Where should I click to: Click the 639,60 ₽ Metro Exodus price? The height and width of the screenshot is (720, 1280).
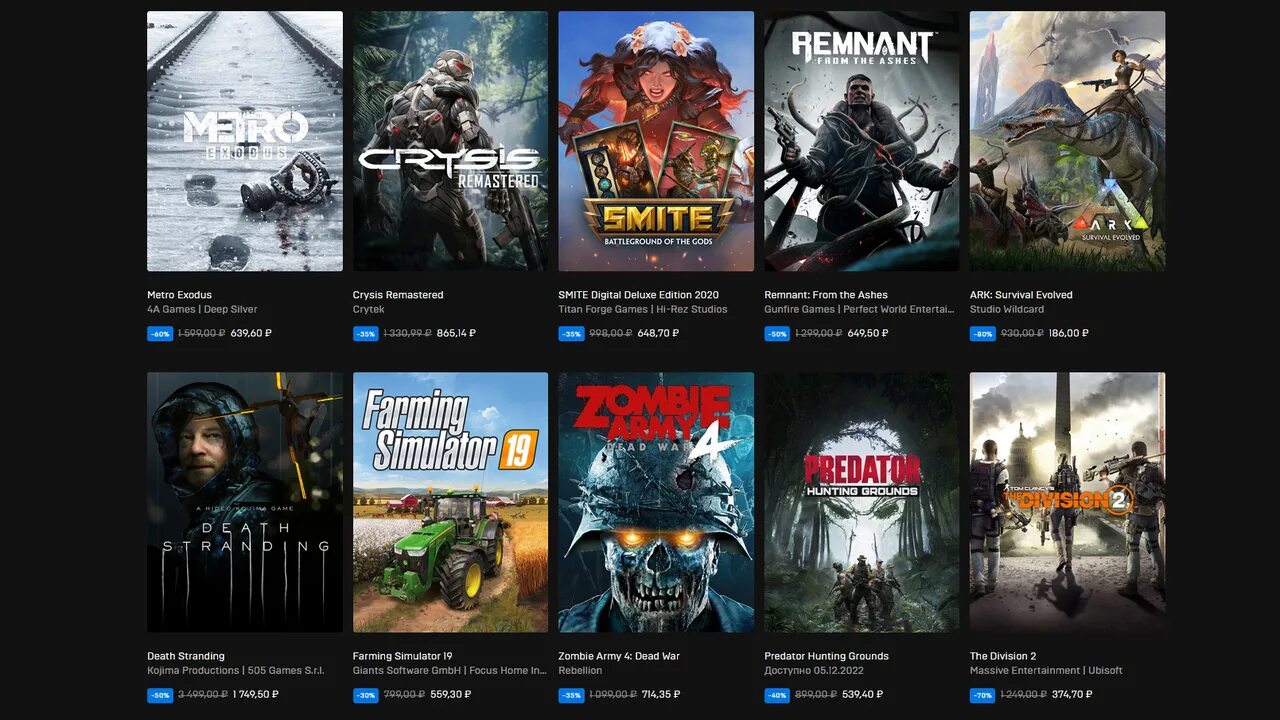pyautogui.click(x=251, y=333)
